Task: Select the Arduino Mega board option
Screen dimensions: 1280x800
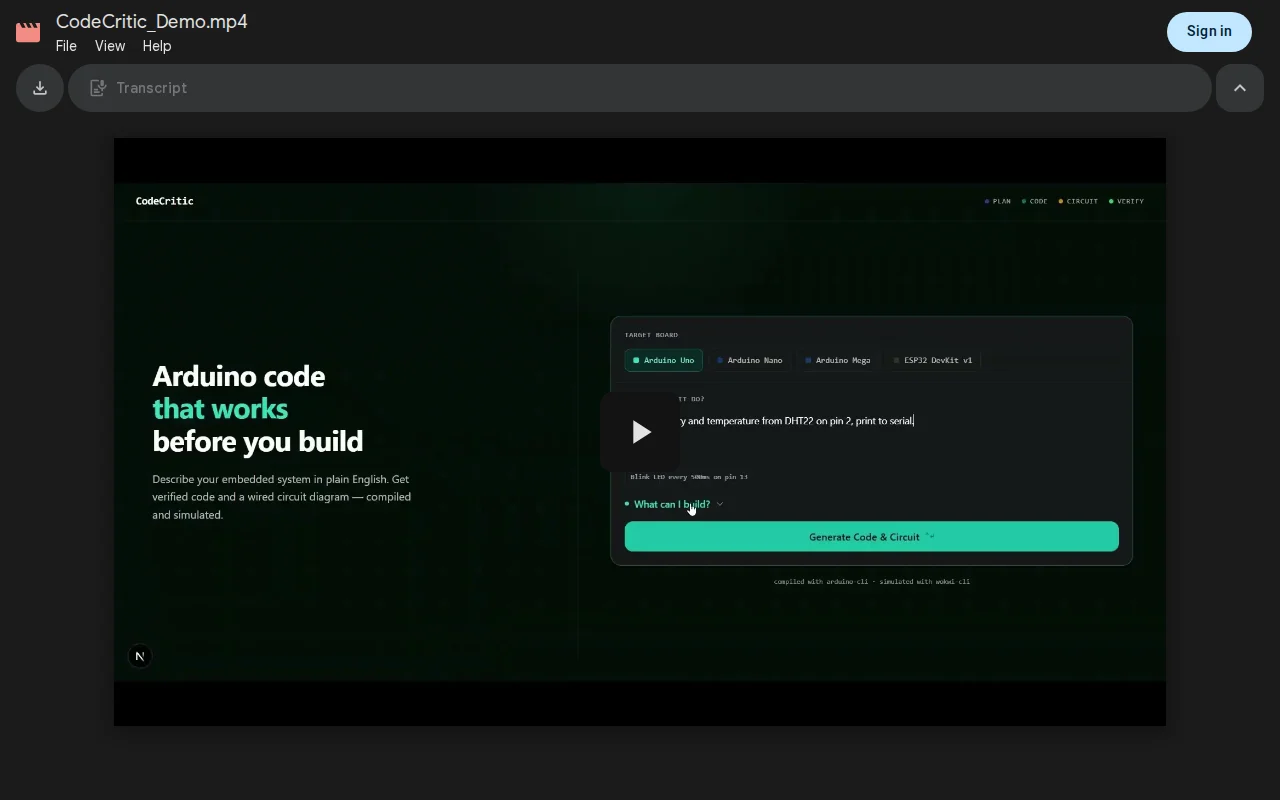Action: [x=838, y=360]
